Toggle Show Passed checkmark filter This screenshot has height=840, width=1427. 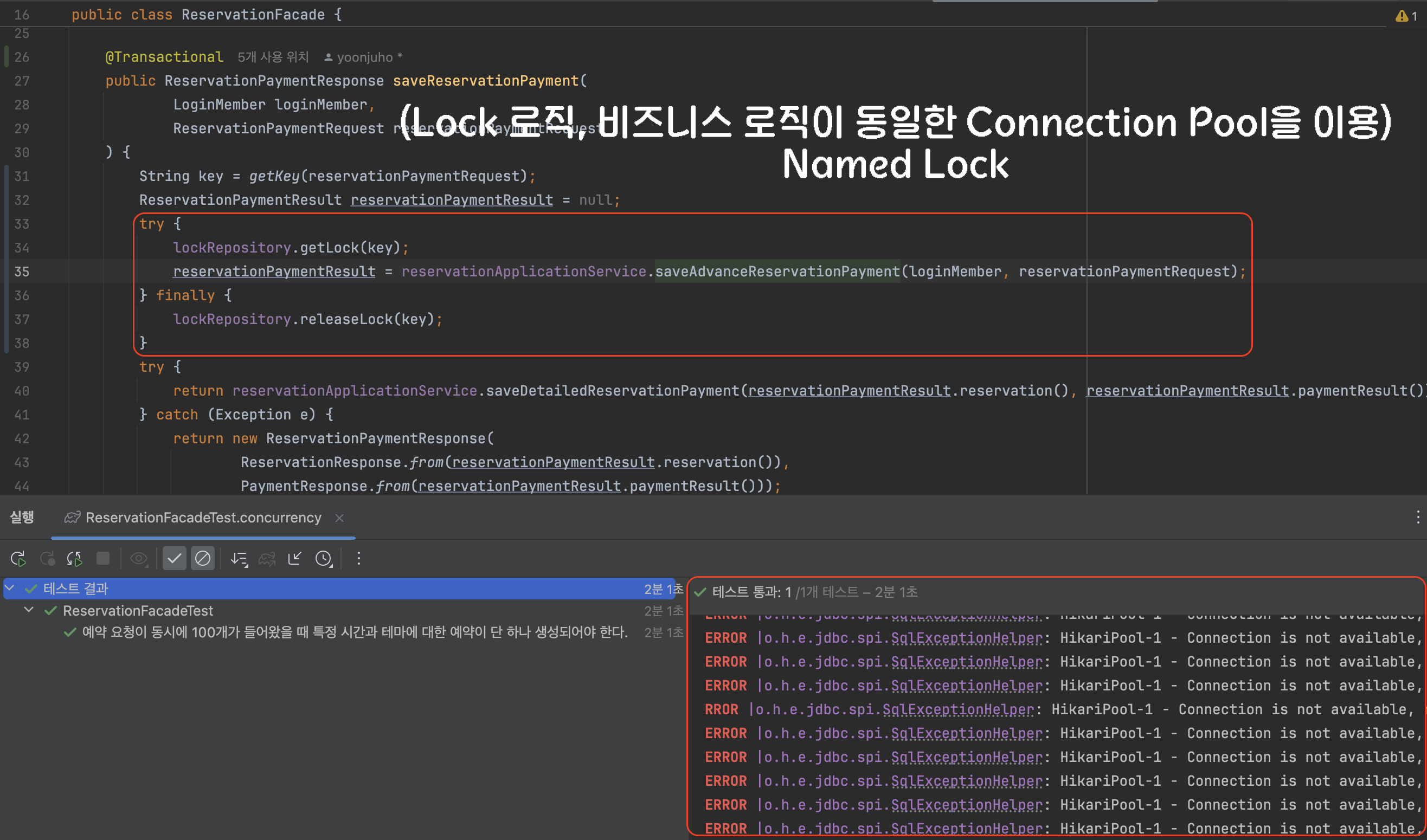[175, 559]
